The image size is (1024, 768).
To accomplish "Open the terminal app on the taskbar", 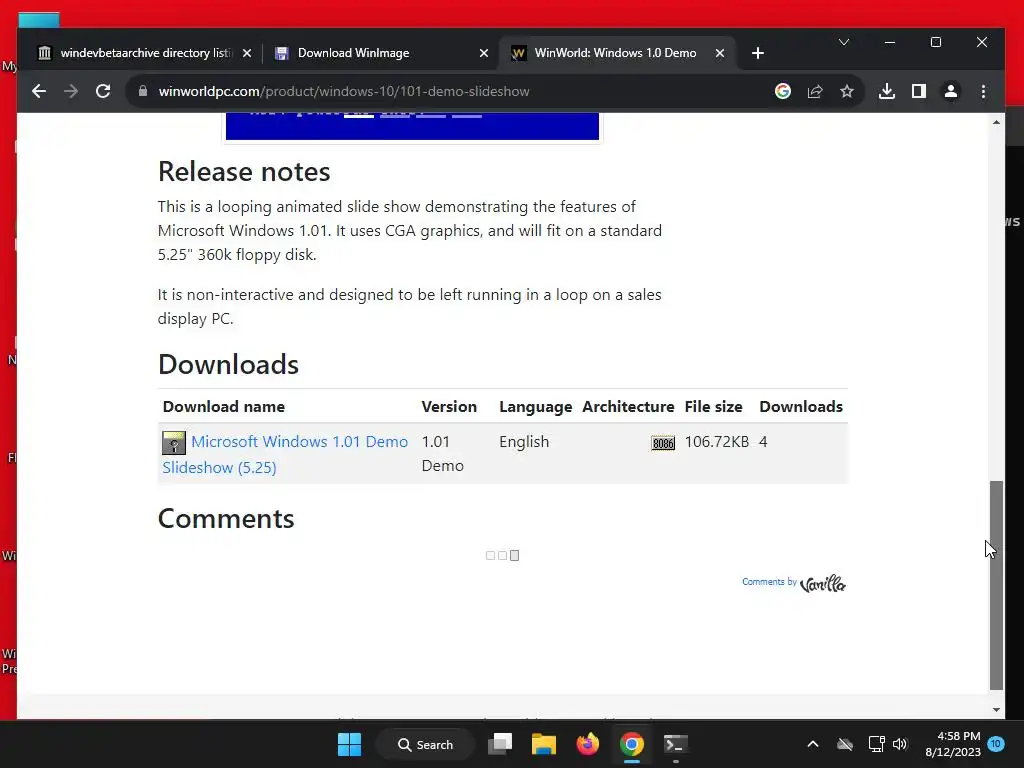I will [x=675, y=744].
